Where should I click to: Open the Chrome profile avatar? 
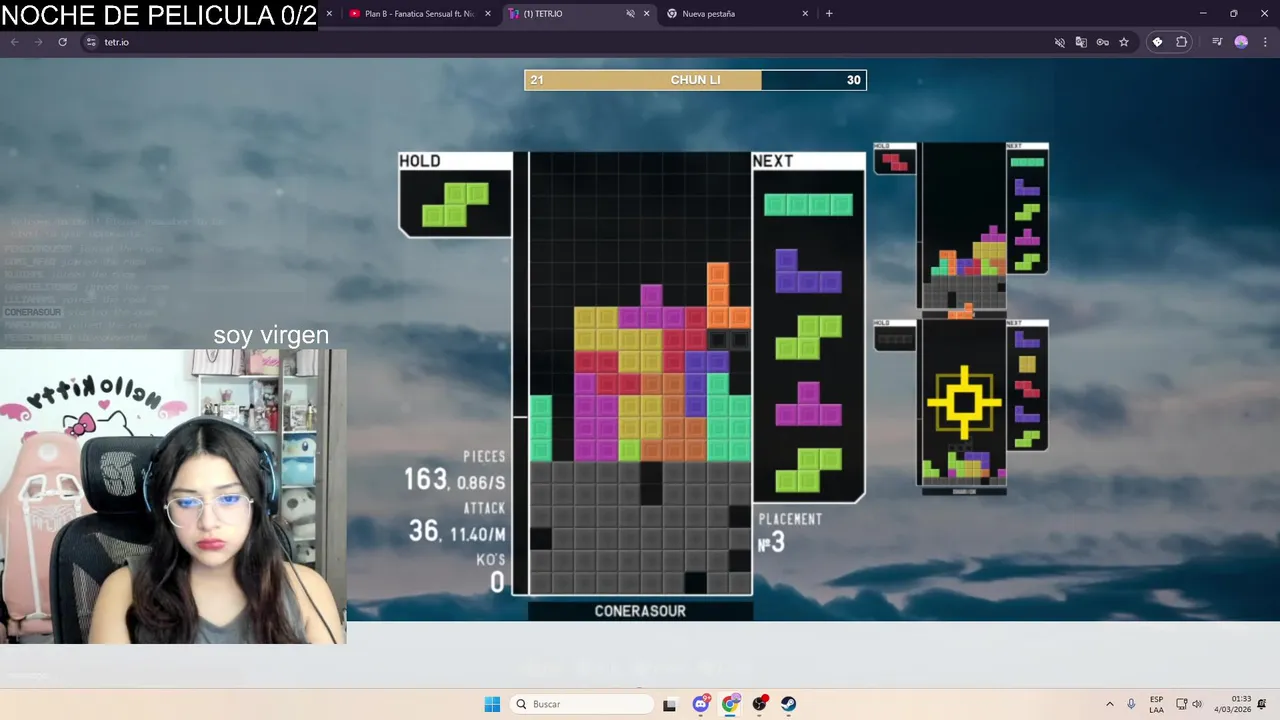pos(1241,42)
